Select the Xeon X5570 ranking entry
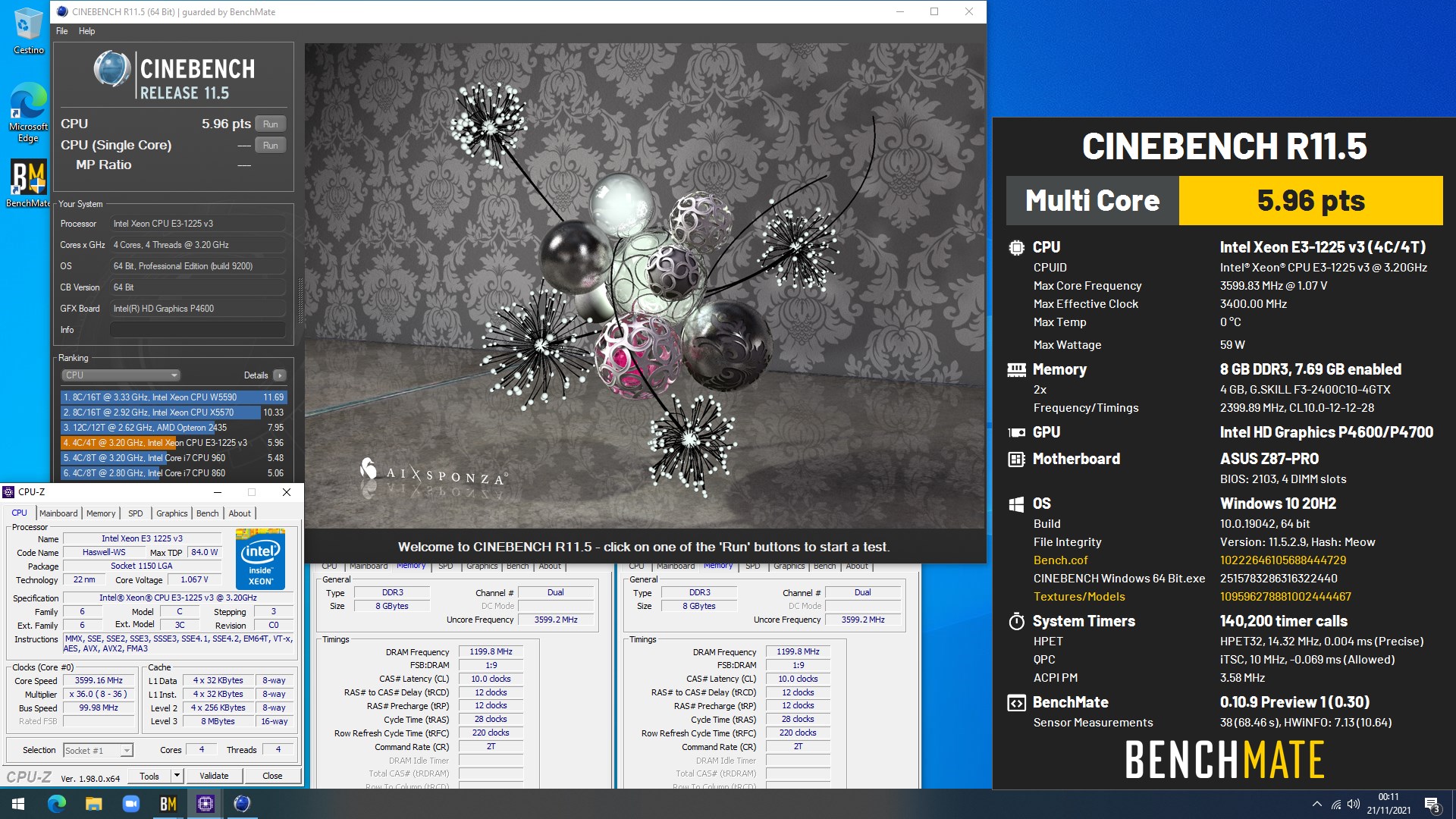The width and height of the screenshot is (1456, 819). [x=174, y=413]
